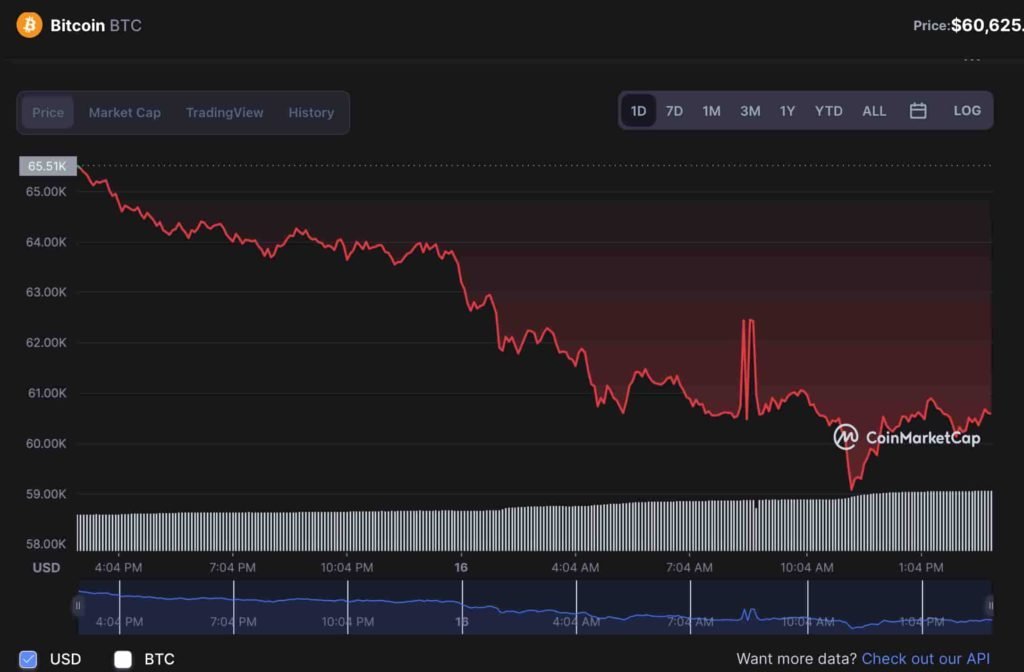This screenshot has width=1024, height=672.
Task: Toggle the USD currency checkbox
Action: coord(28,659)
